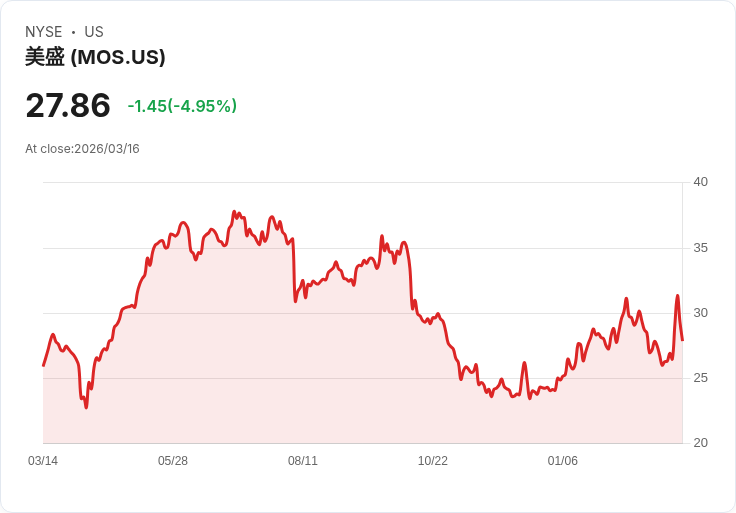Click the 20 price axis label

pos(700,443)
